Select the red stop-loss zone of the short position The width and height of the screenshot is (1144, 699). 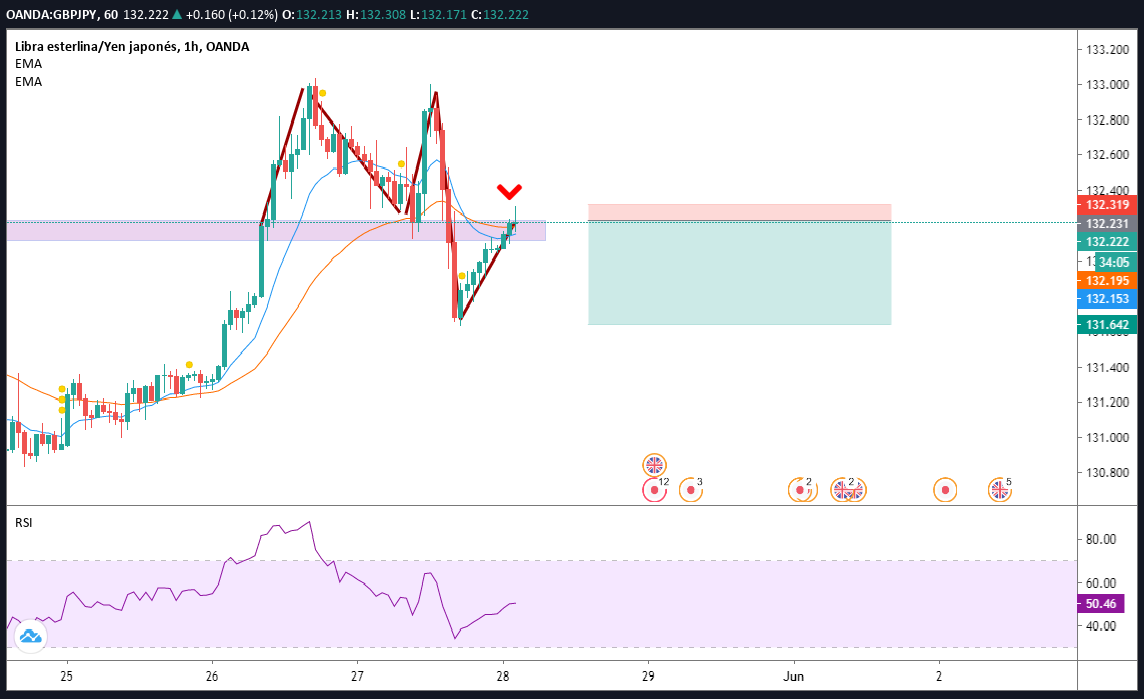click(x=739, y=212)
